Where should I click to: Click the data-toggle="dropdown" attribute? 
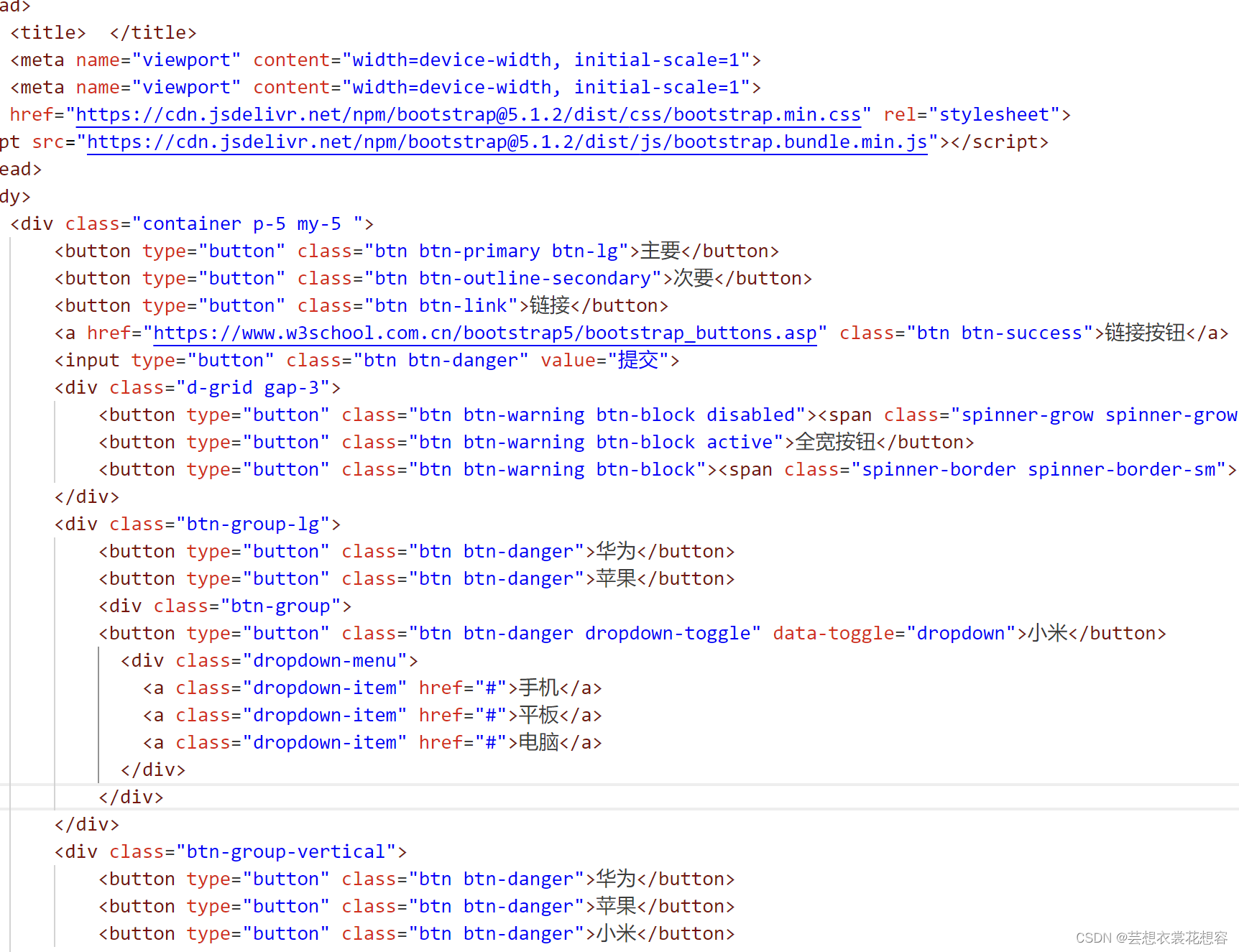click(x=895, y=634)
